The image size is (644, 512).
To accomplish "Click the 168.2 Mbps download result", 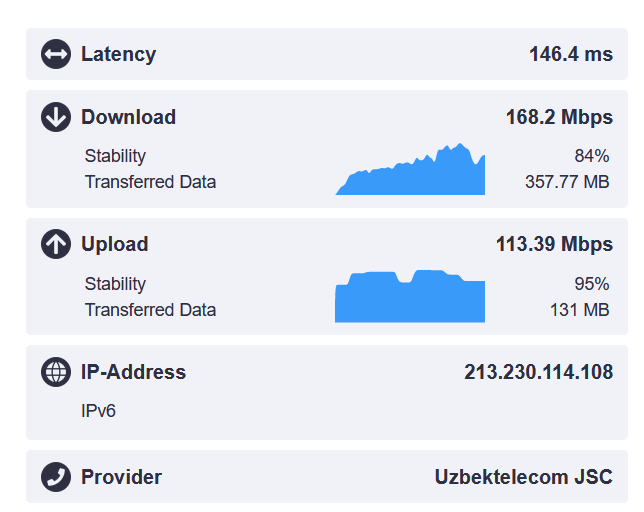I will click(559, 117).
